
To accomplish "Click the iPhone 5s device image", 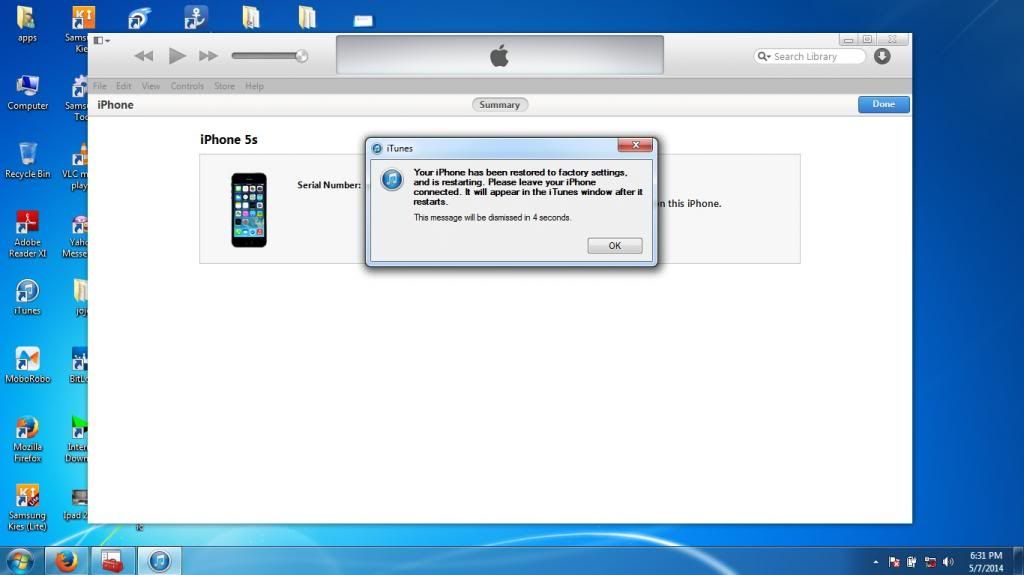I will (249, 210).
